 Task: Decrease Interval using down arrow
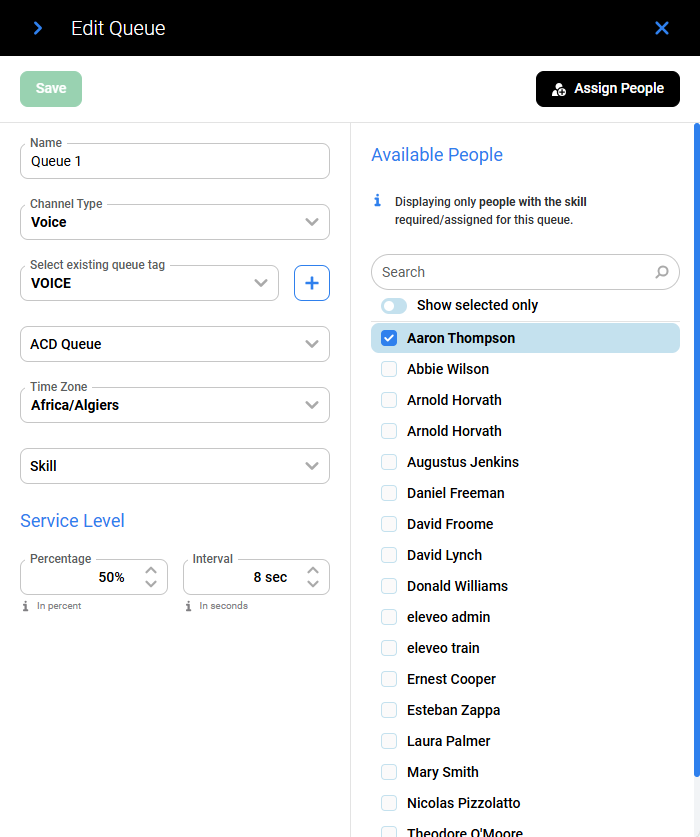[313, 584]
